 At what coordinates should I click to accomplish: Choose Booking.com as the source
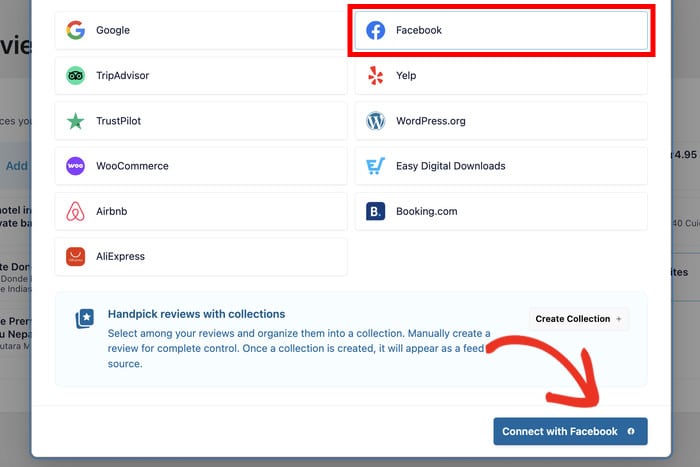pos(501,211)
